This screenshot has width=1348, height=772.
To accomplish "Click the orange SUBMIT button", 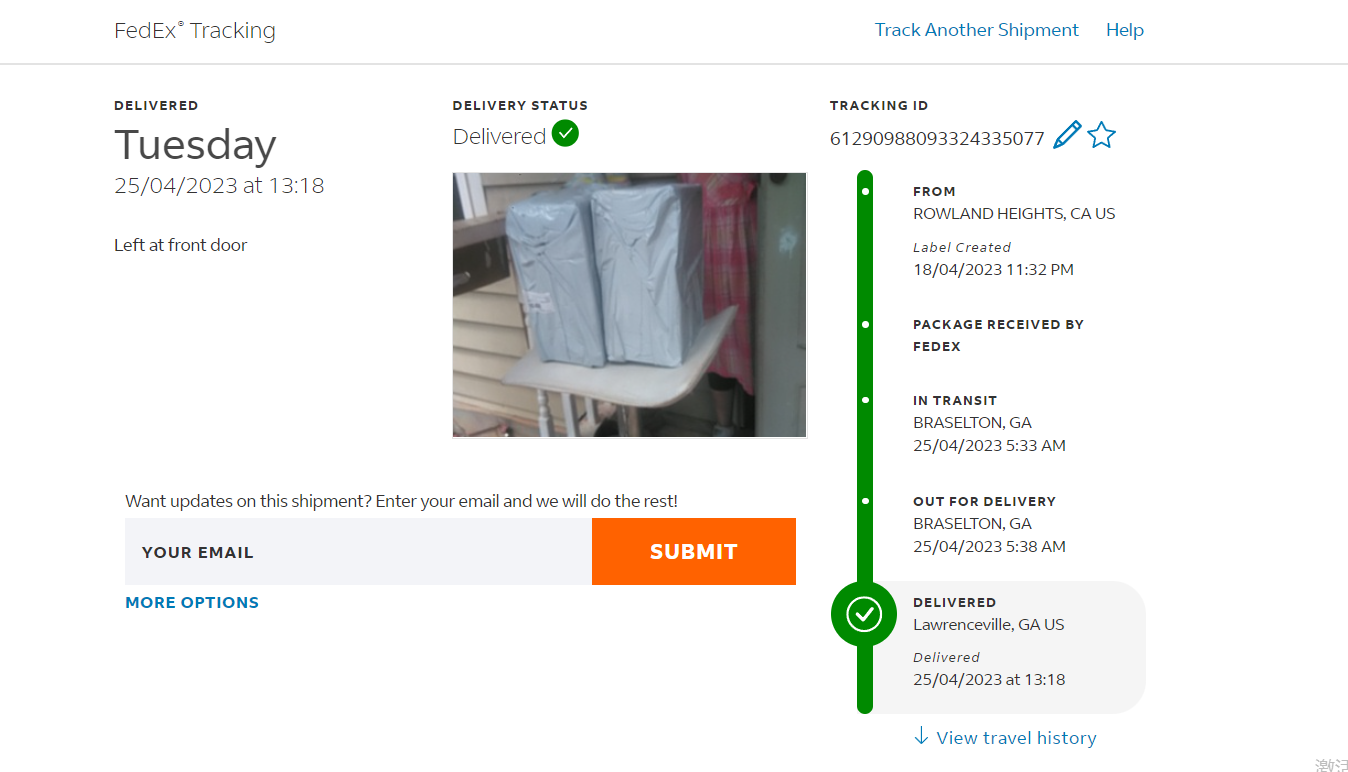I will tap(694, 551).
